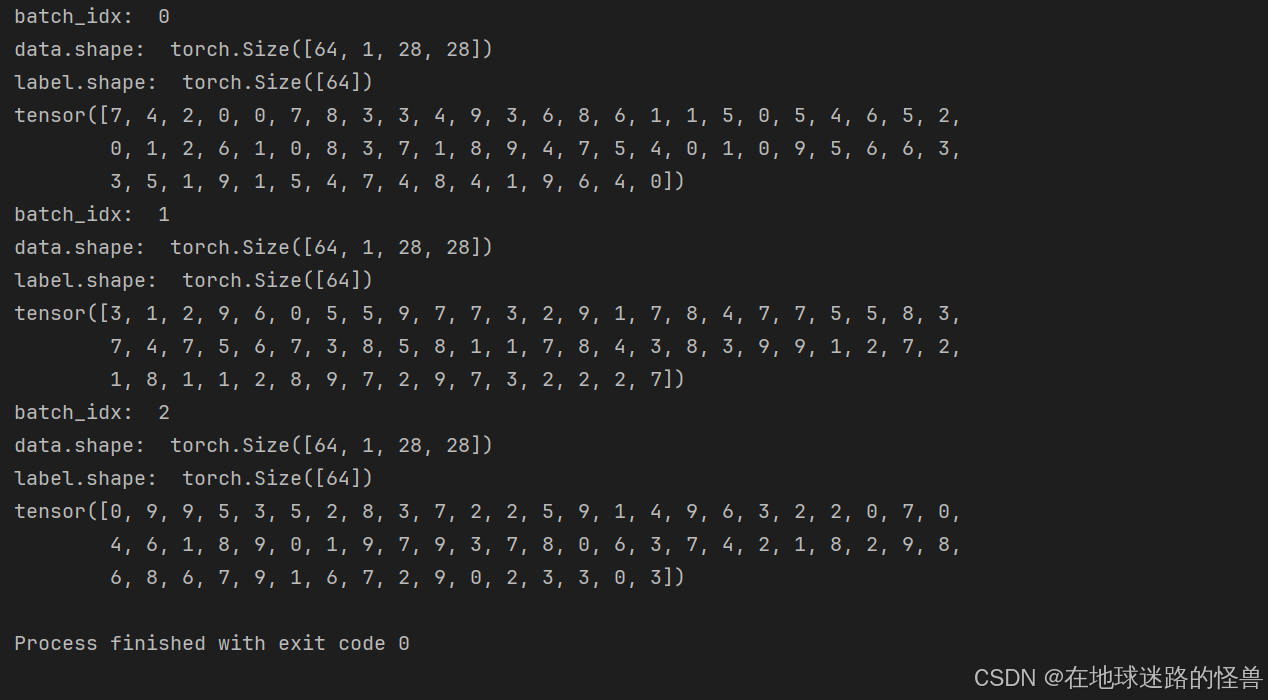Click the 'batch_idx: 0' output line
The height and width of the screenshot is (700, 1268).
pos(92,17)
